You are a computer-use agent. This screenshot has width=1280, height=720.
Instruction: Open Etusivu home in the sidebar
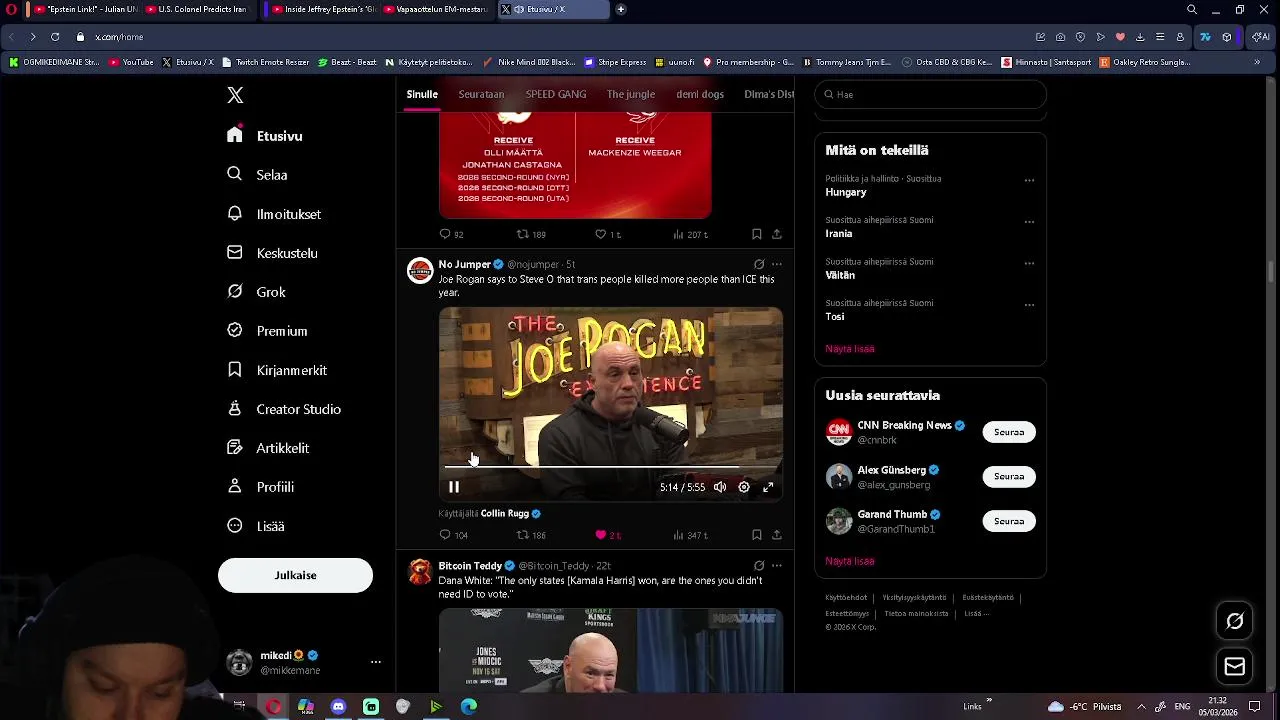coord(265,135)
